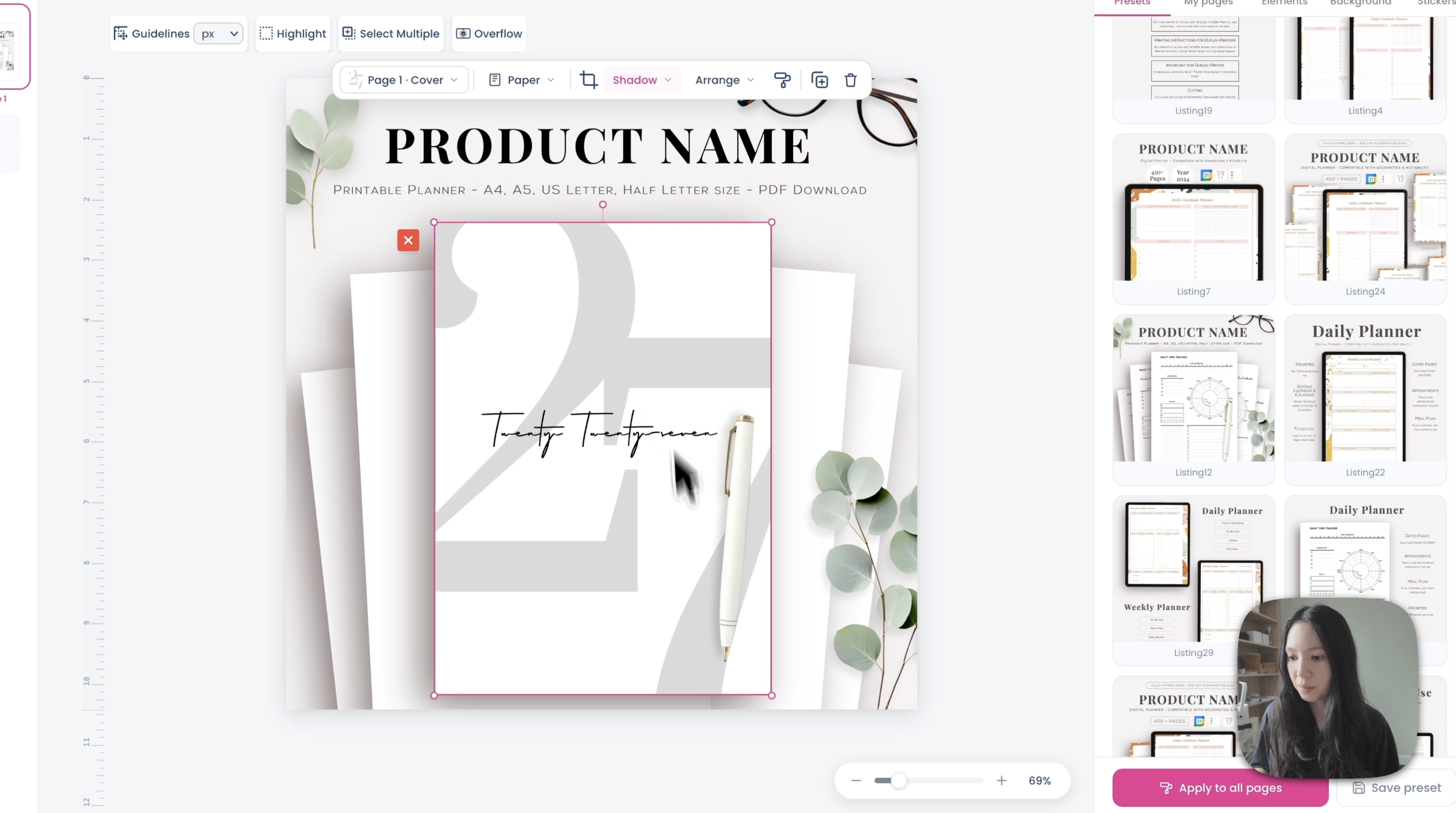The height and width of the screenshot is (813, 1456).
Task: Click the 69% zoom value
Action: pos(1039,780)
